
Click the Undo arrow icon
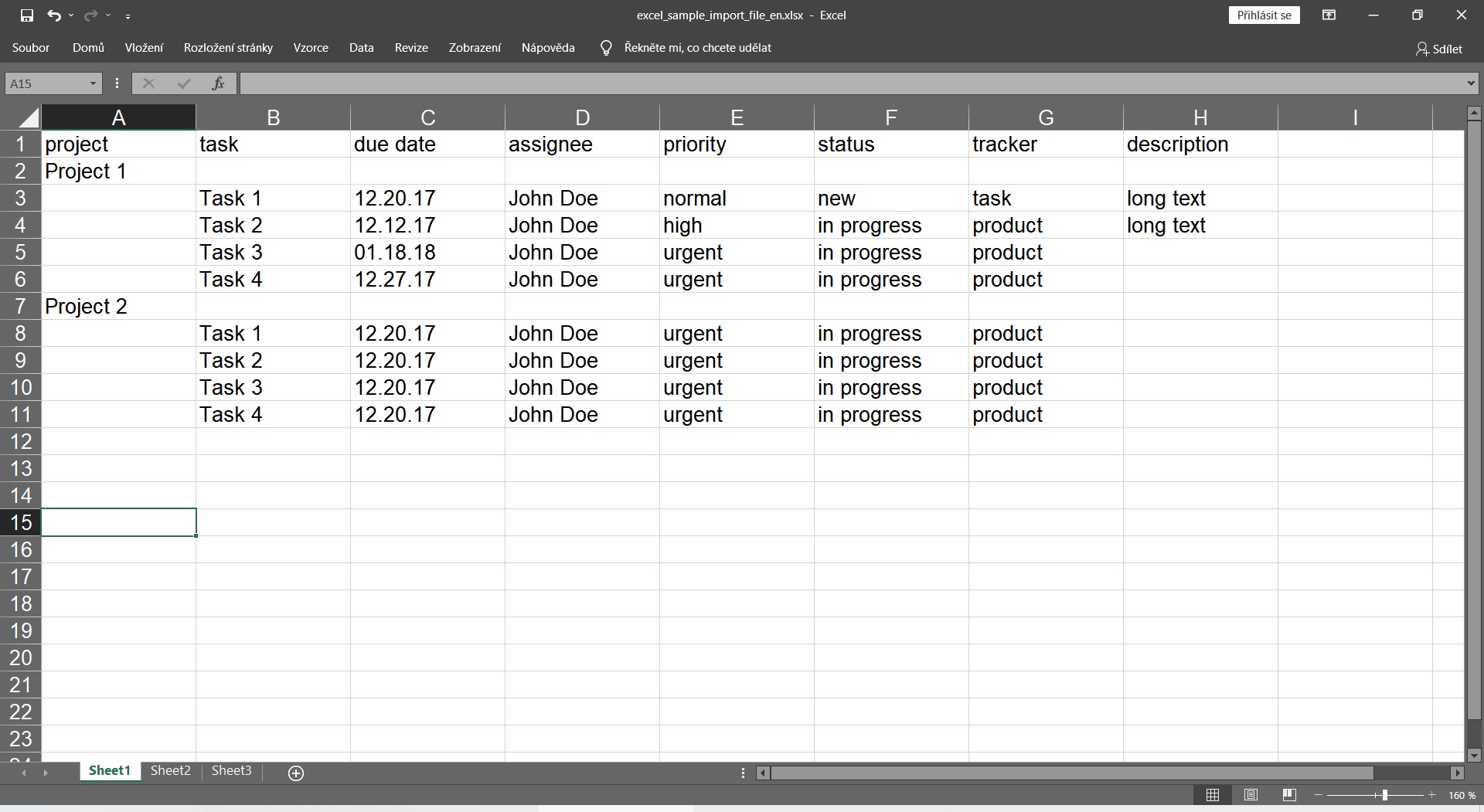(x=53, y=15)
